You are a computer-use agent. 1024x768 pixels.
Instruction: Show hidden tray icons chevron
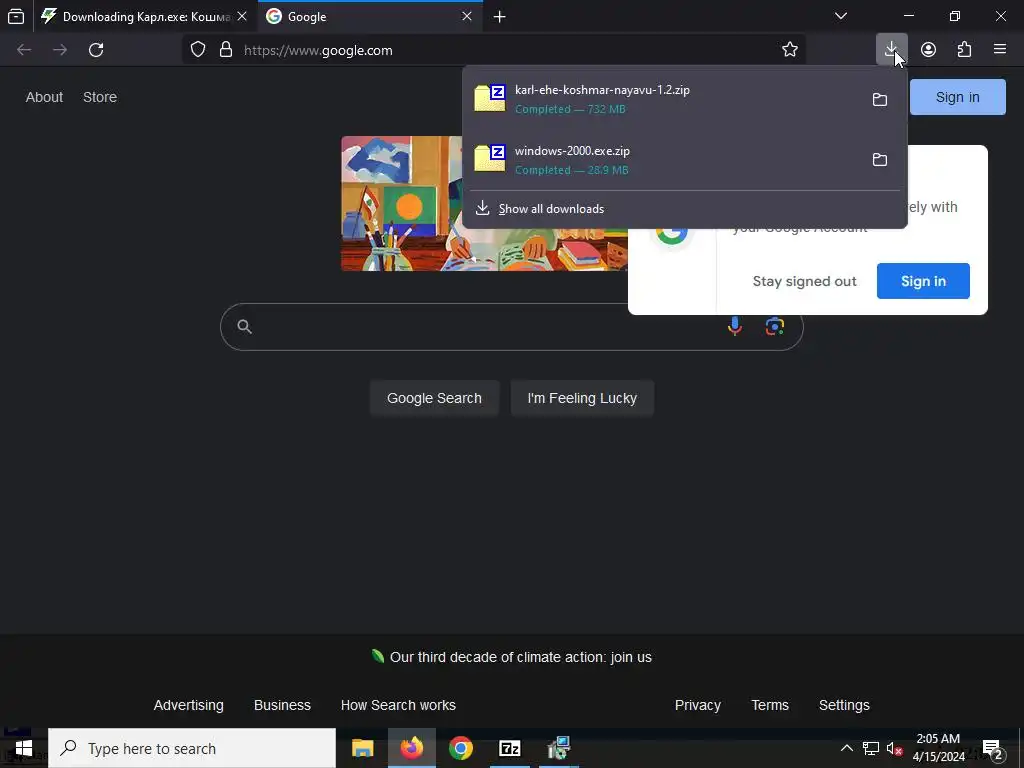point(846,748)
